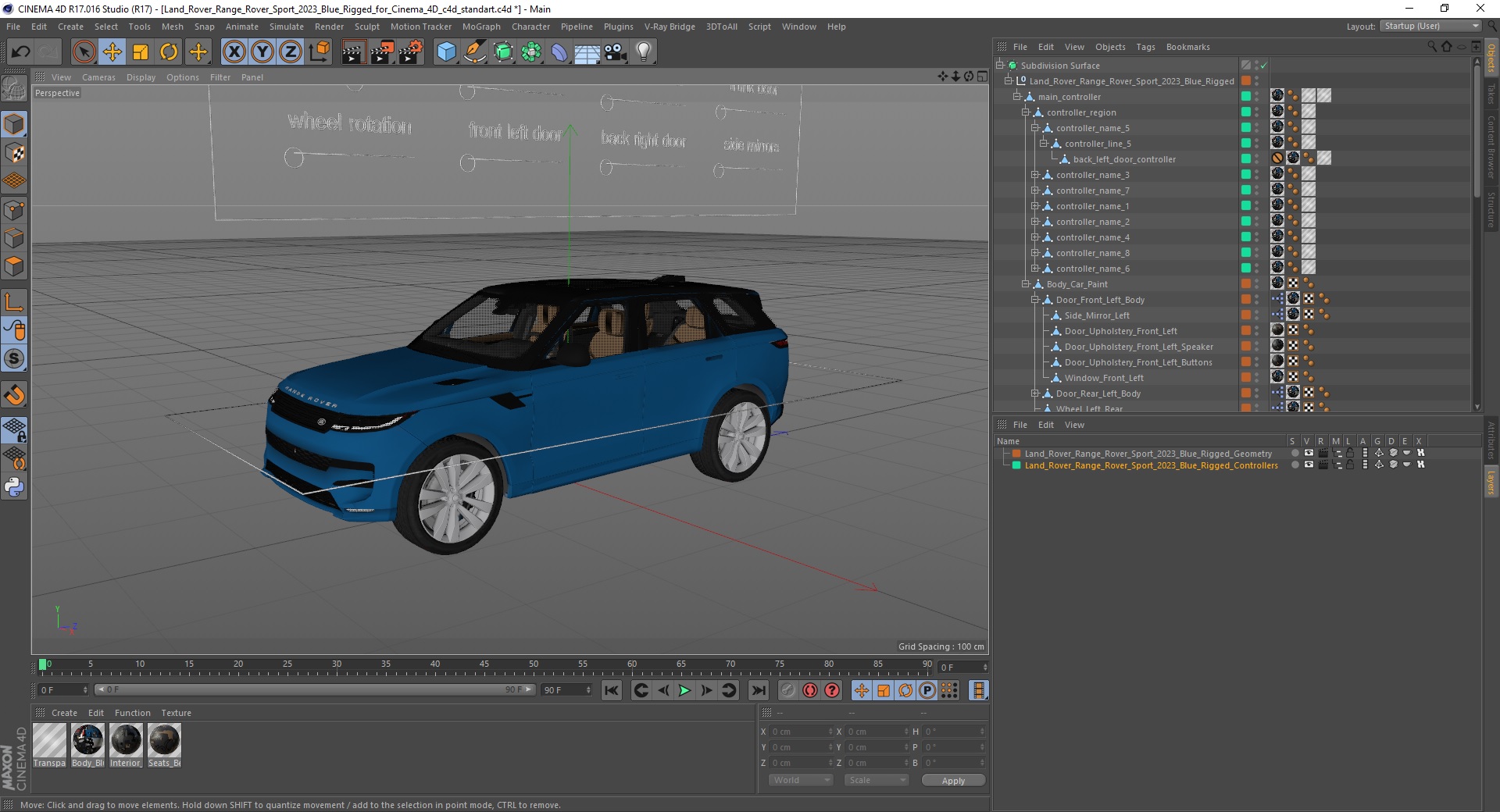Switch to Points mode
This screenshot has width=1500, height=812.
pos(14,210)
